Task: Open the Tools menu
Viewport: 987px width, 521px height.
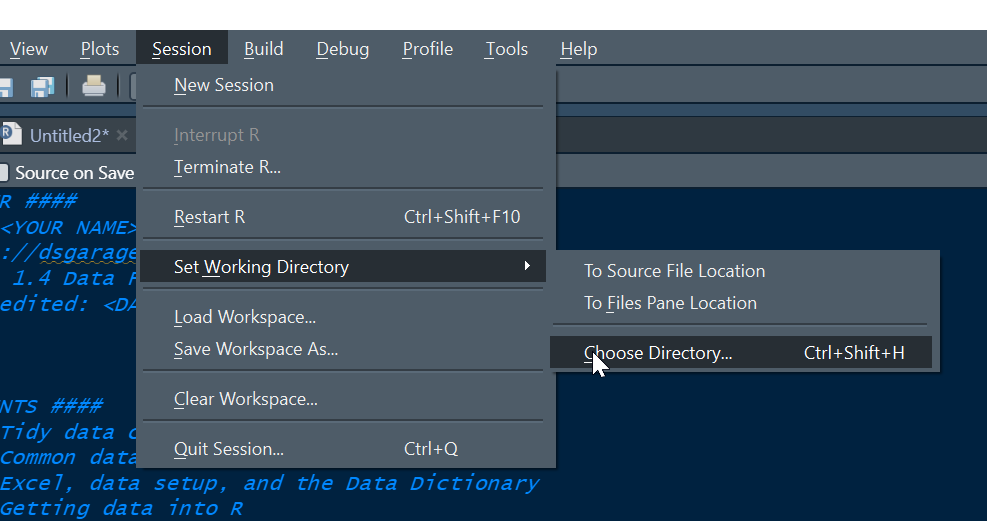Action: (506, 49)
